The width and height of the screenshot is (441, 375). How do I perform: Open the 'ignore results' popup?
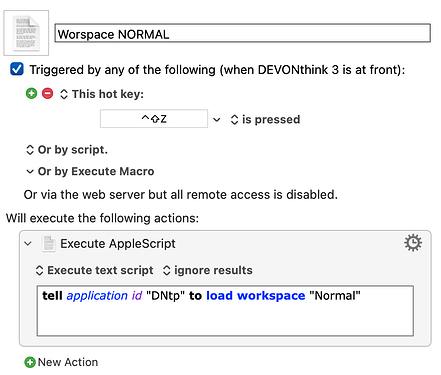pyautogui.click(x=207, y=270)
